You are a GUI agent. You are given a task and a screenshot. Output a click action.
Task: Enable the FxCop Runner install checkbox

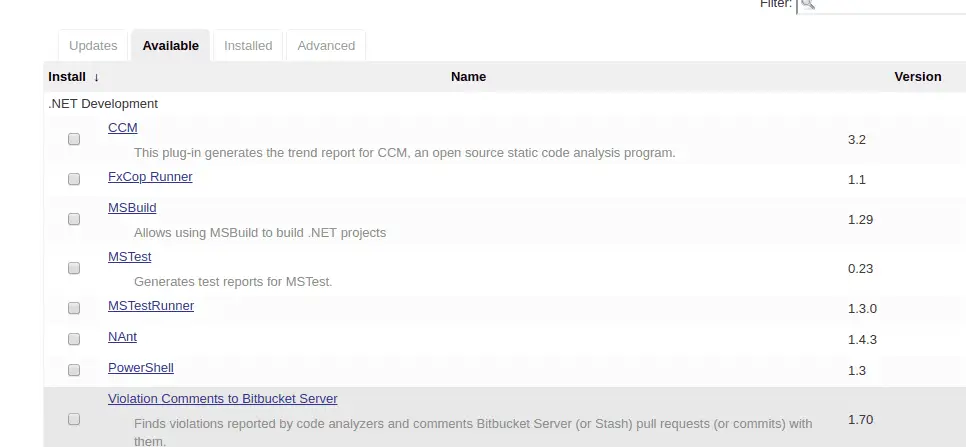click(74, 180)
